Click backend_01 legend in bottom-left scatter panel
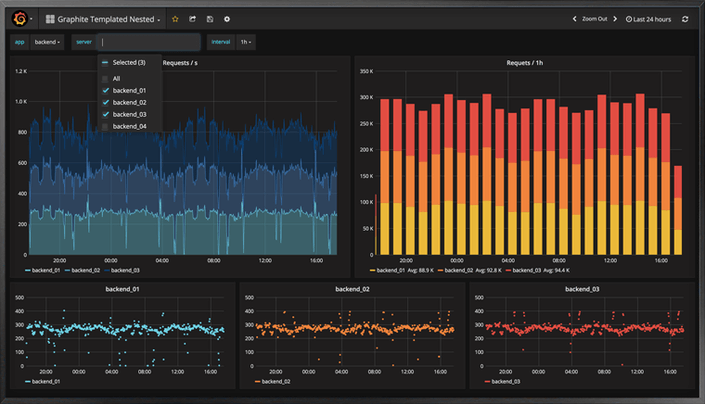 coord(43,382)
